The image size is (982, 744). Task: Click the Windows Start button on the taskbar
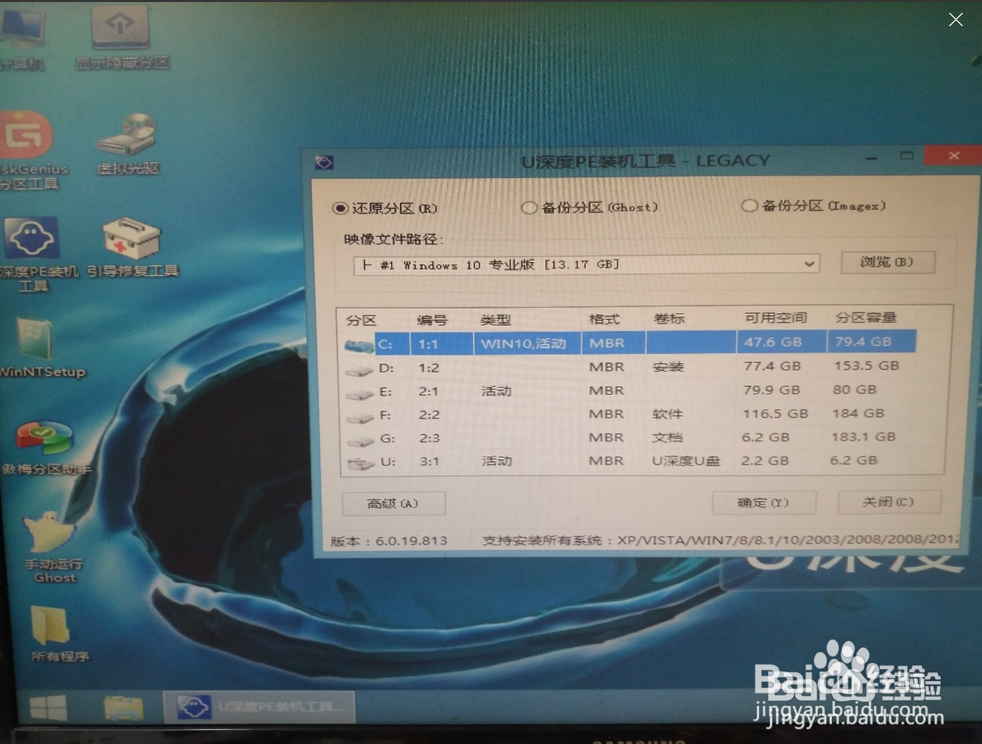point(48,708)
